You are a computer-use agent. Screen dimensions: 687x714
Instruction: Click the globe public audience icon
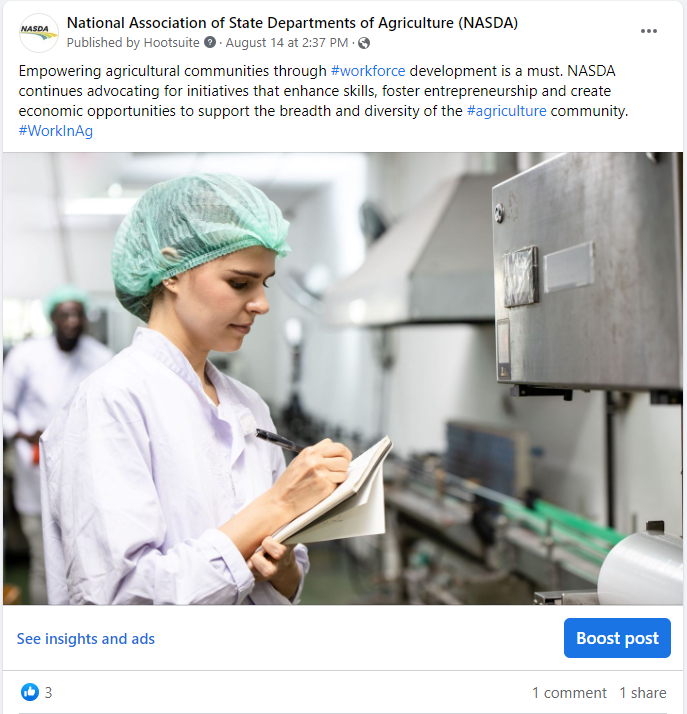tap(364, 43)
